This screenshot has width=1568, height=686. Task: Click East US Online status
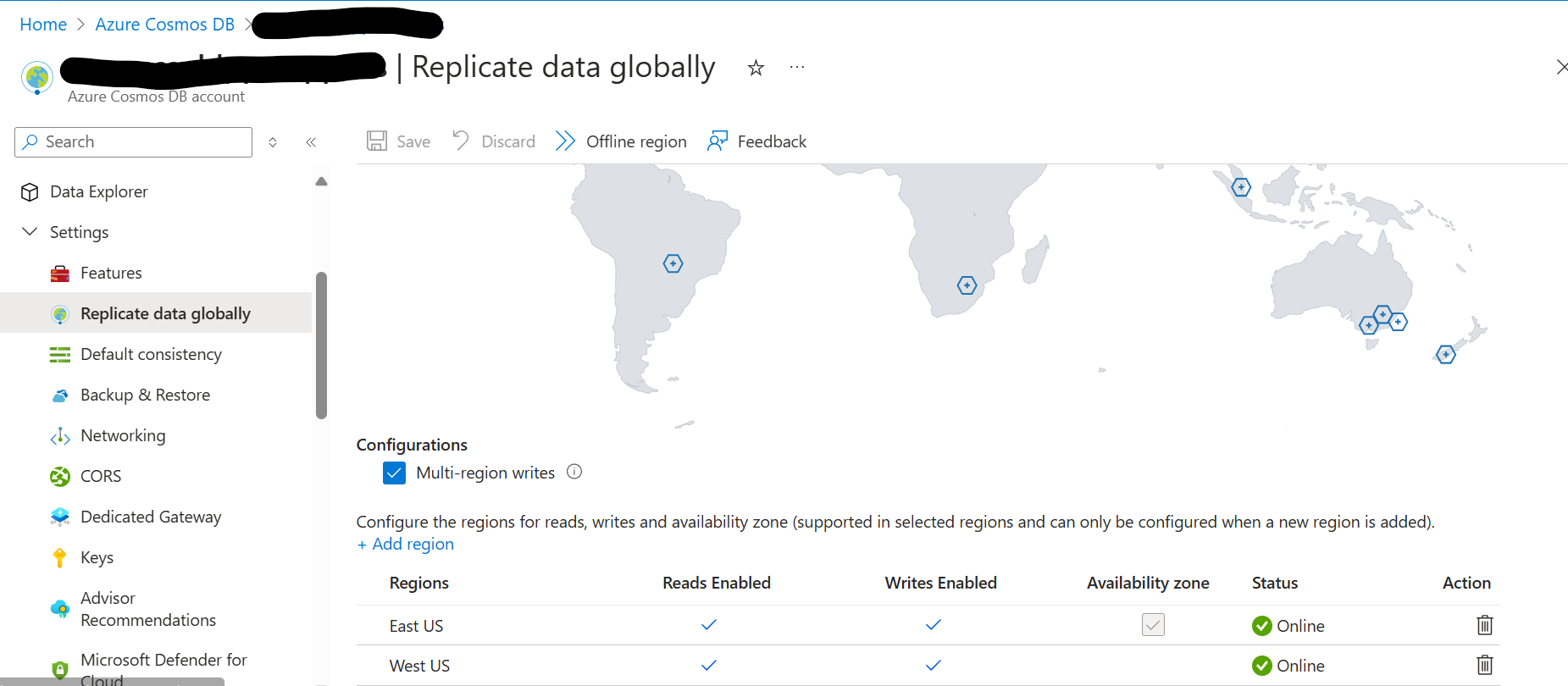(1288, 626)
